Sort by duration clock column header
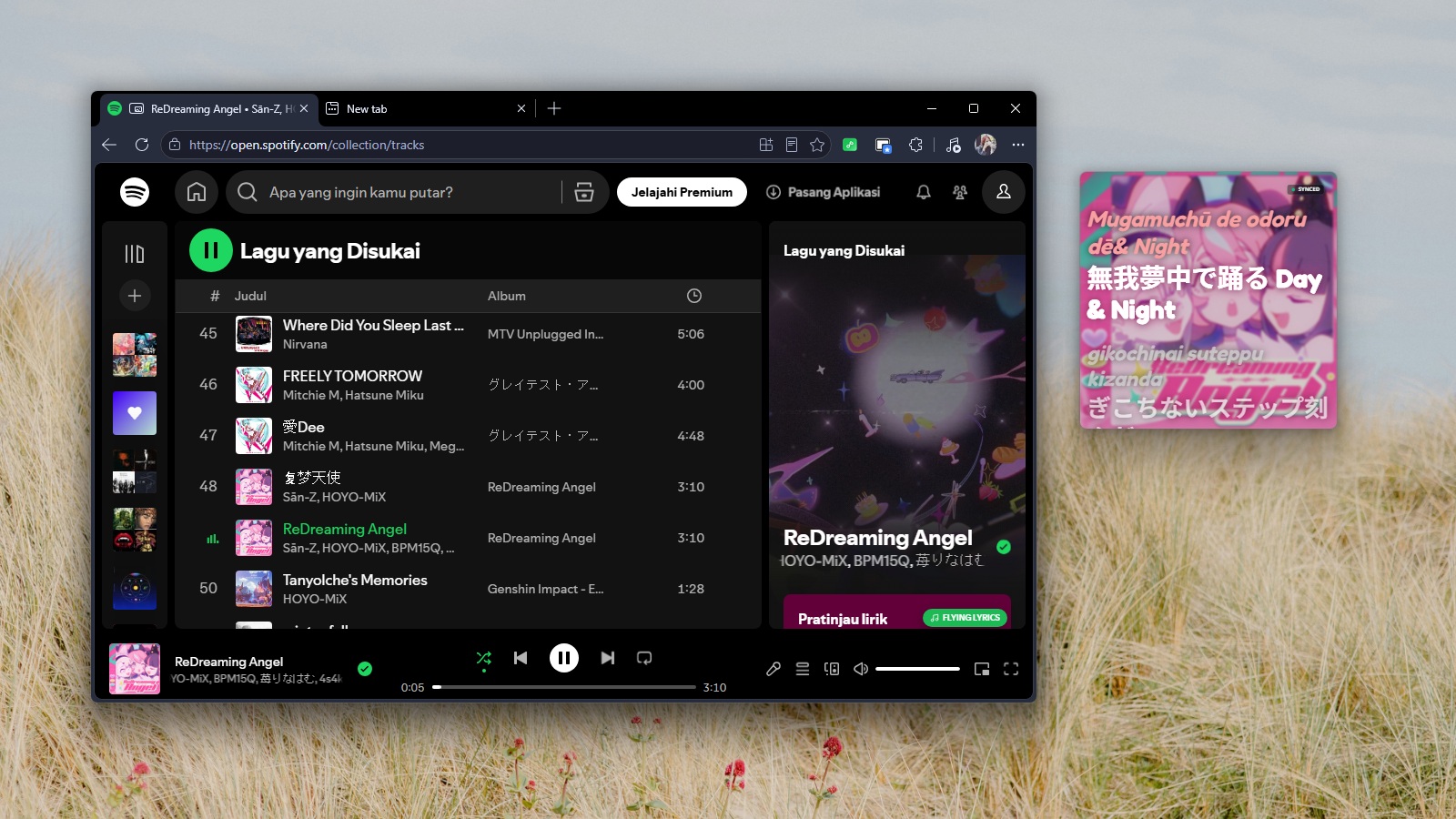This screenshot has height=819, width=1456. (x=694, y=296)
